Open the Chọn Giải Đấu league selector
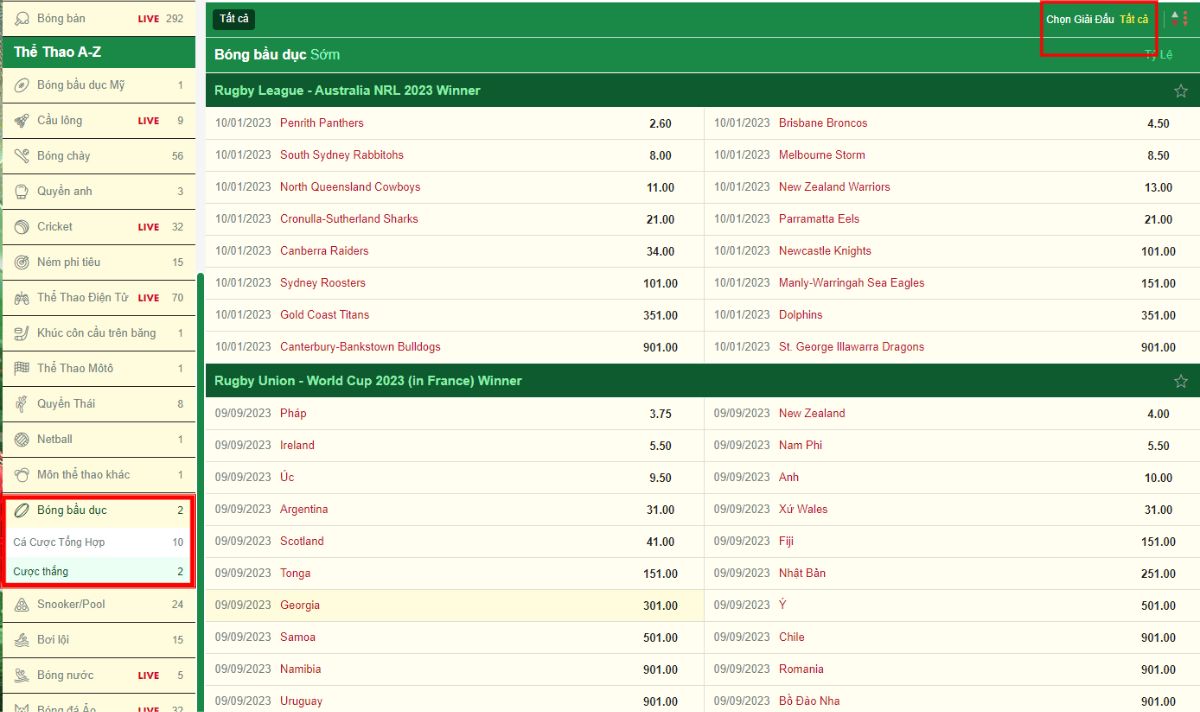 (1080, 19)
